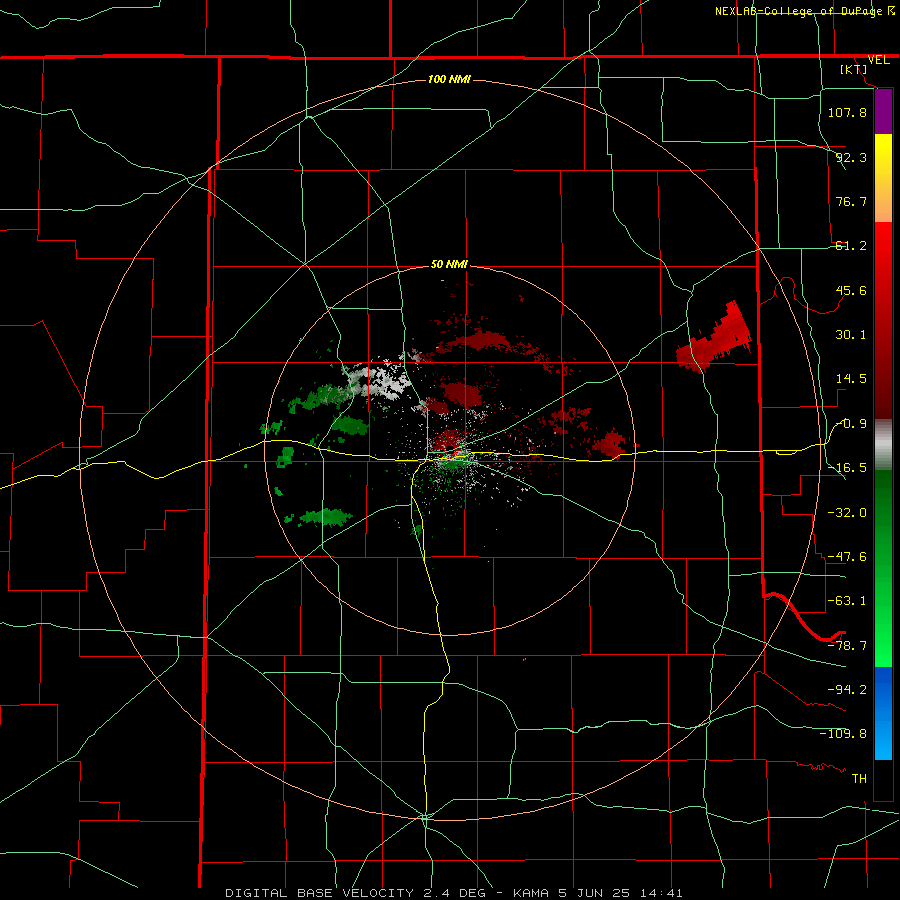Click the VEL legend title
Image resolution: width=900 pixels, height=900 pixels.
[x=878, y=60]
